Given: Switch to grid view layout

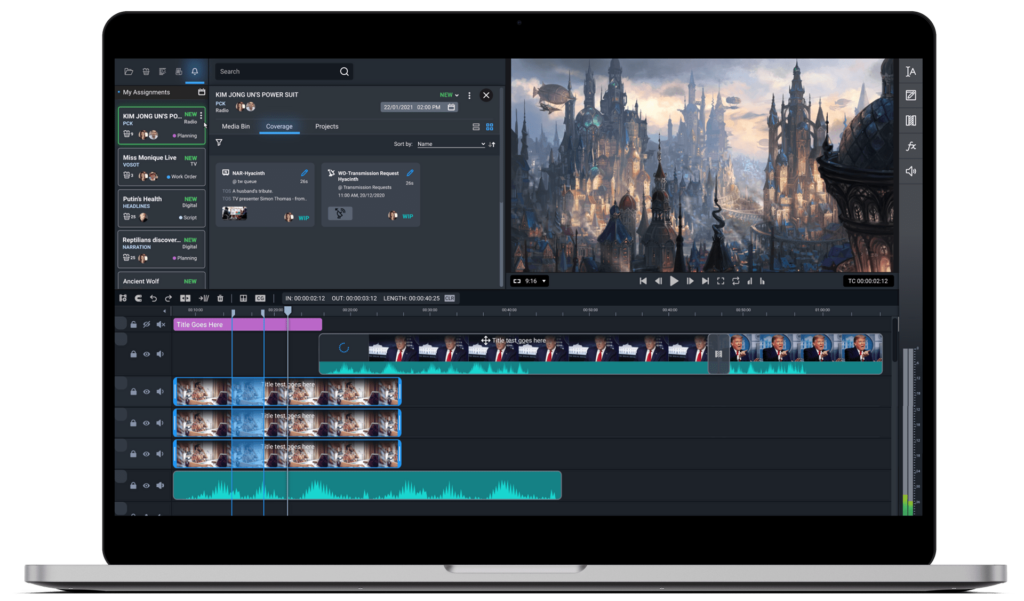Looking at the screenshot, I should click(489, 127).
